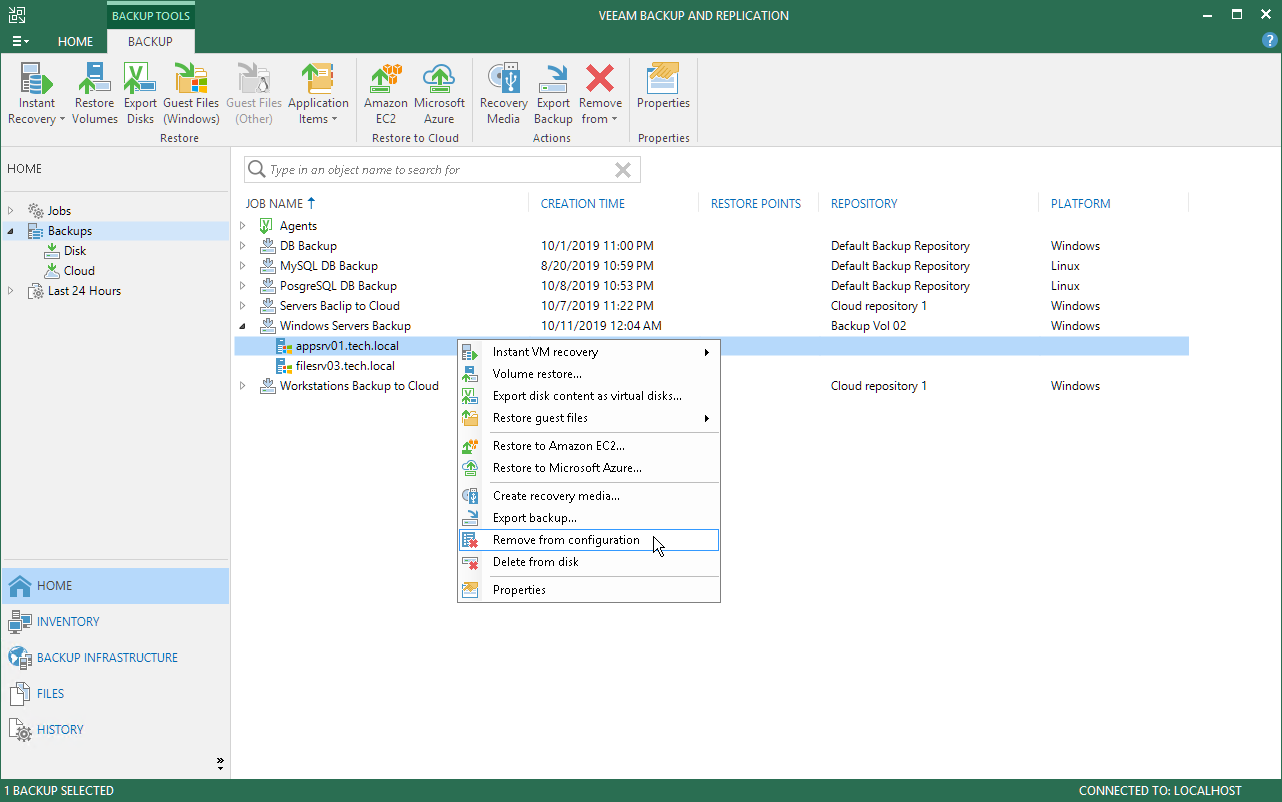1282x802 pixels.
Task: Open Guest Files (Windows) restore
Action: pyautogui.click(x=191, y=94)
